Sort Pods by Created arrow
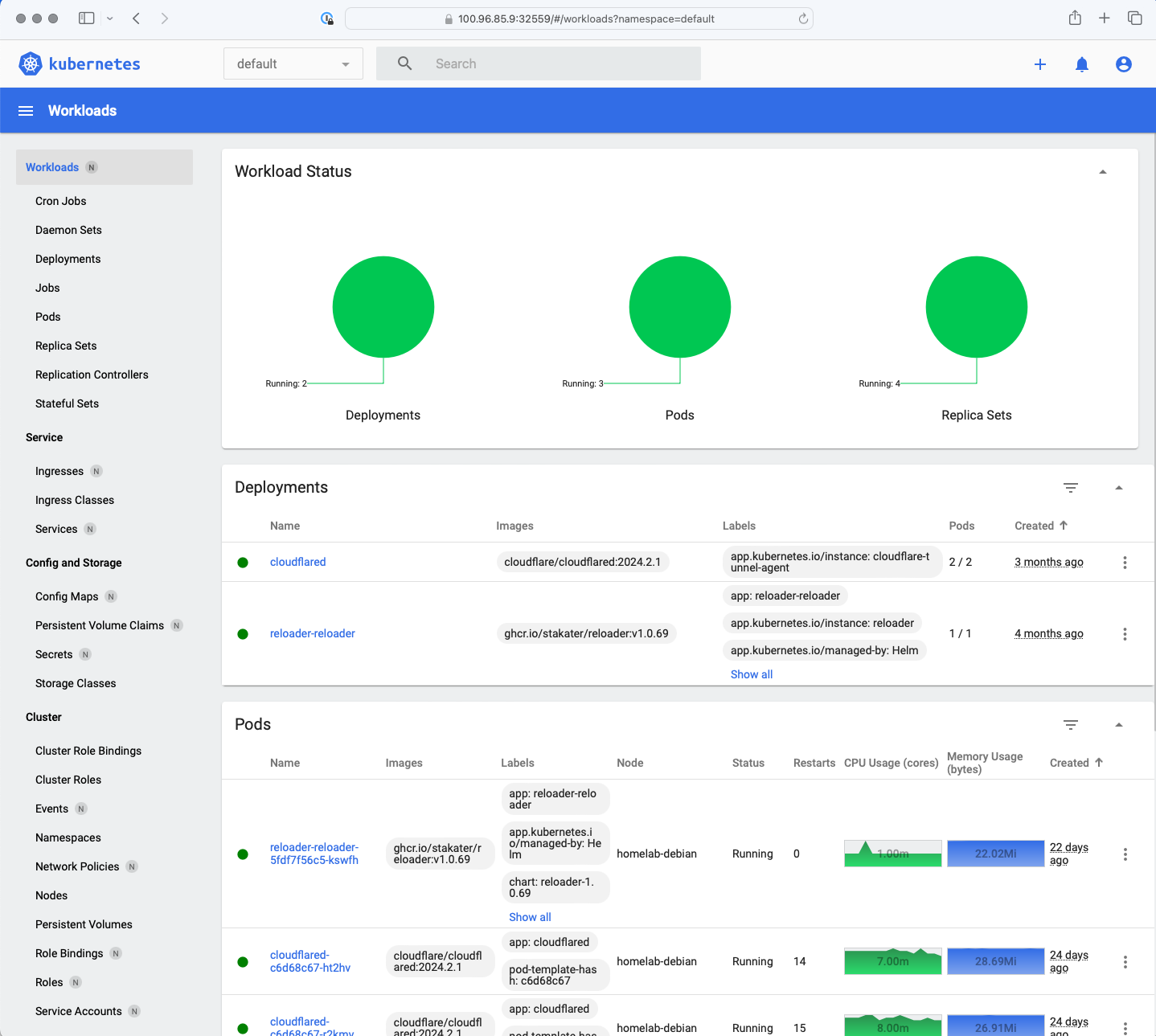This screenshot has width=1156, height=1036. click(1099, 762)
